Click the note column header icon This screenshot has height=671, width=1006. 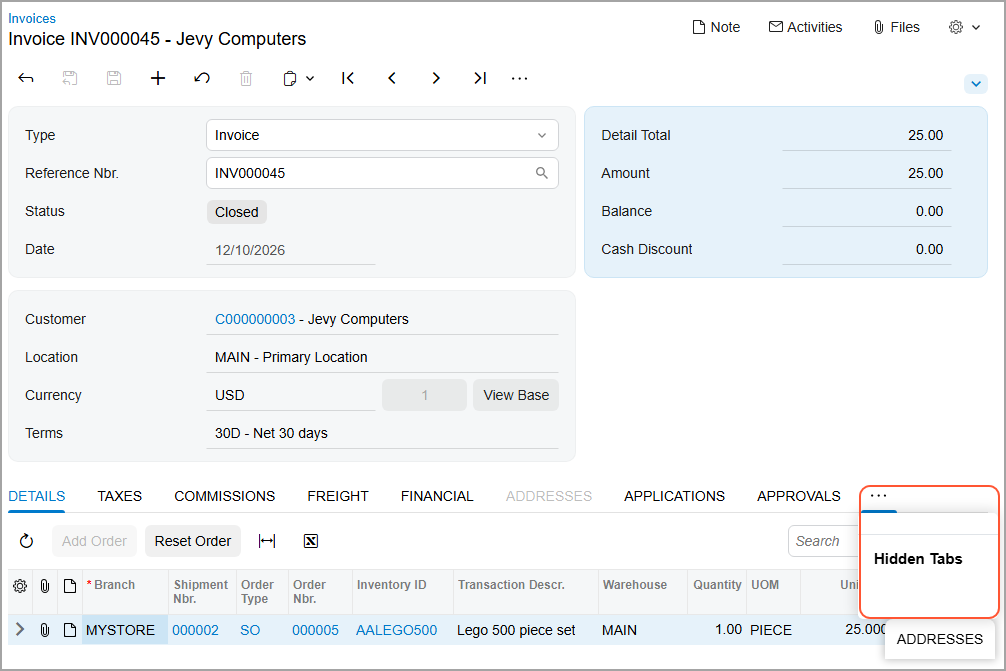70,586
